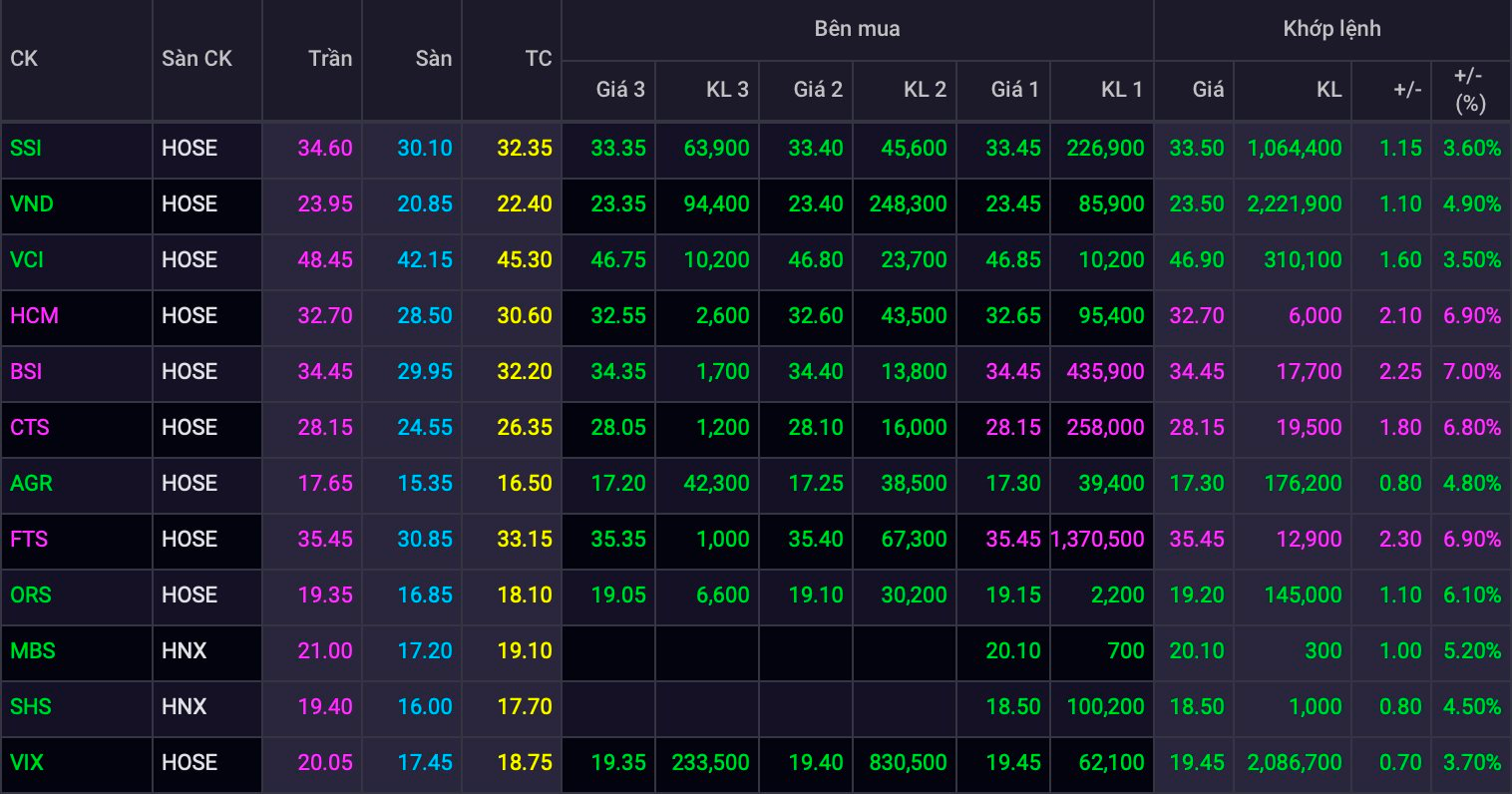
Task: Click SSI first bid volume 226,900
Action: pos(1105,149)
